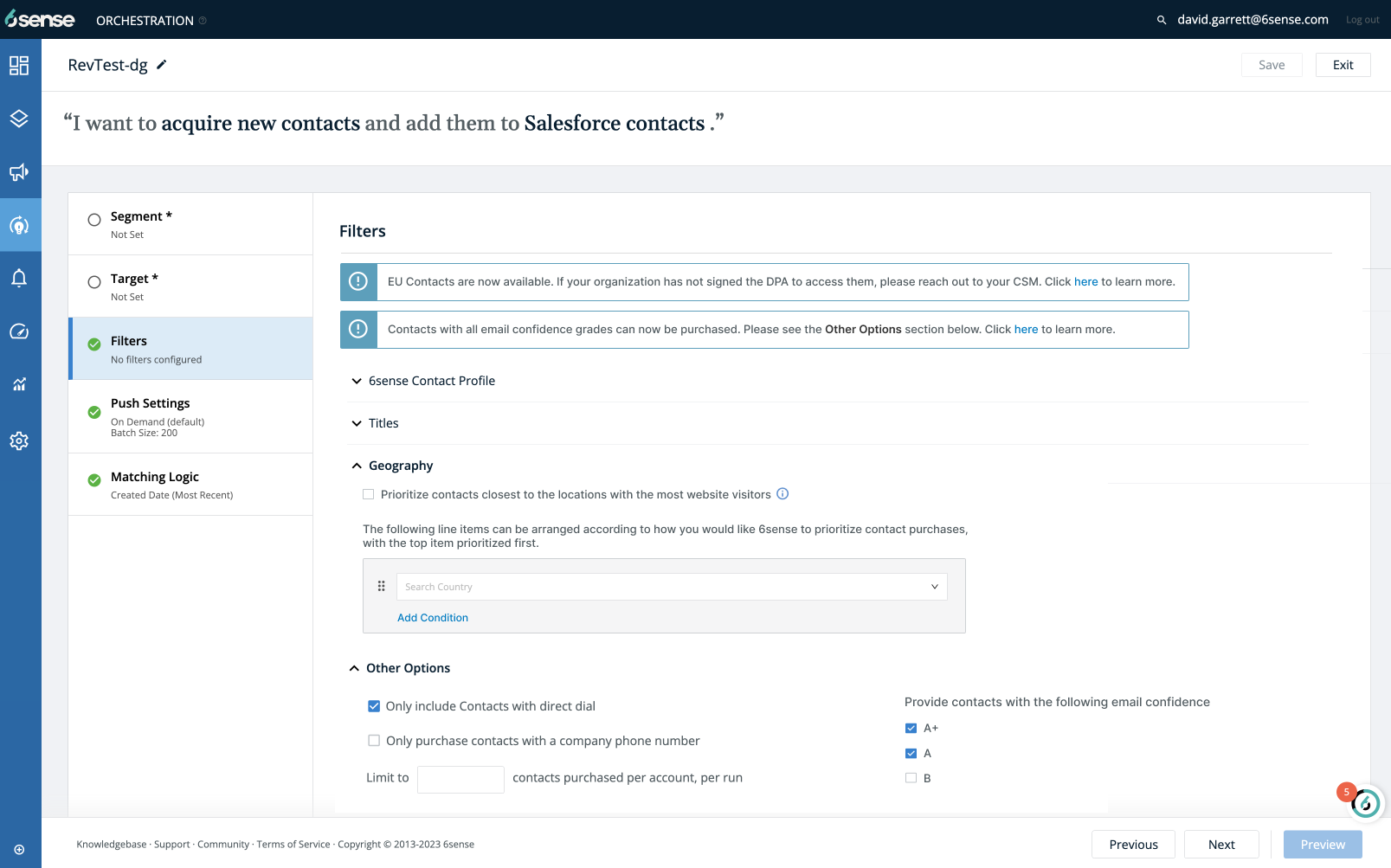
Task: Open the Search Country dropdown
Action: click(x=672, y=587)
